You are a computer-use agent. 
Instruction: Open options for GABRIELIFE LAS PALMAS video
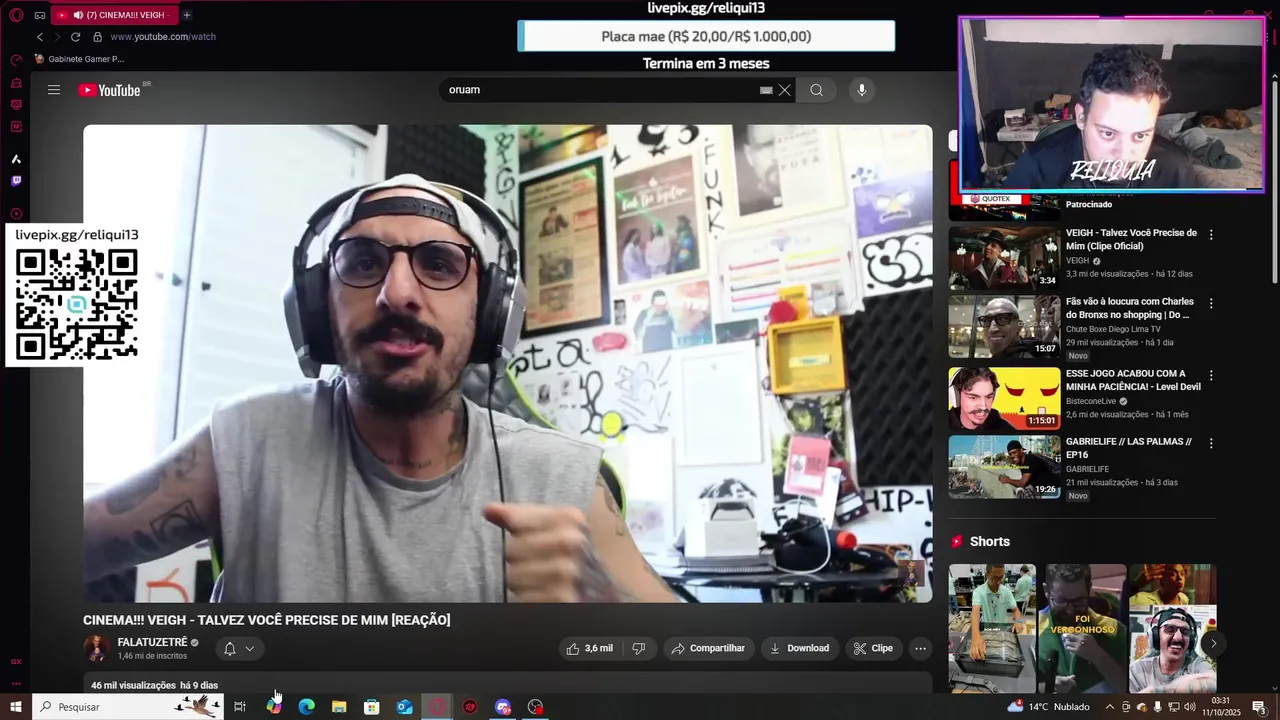(x=1211, y=443)
